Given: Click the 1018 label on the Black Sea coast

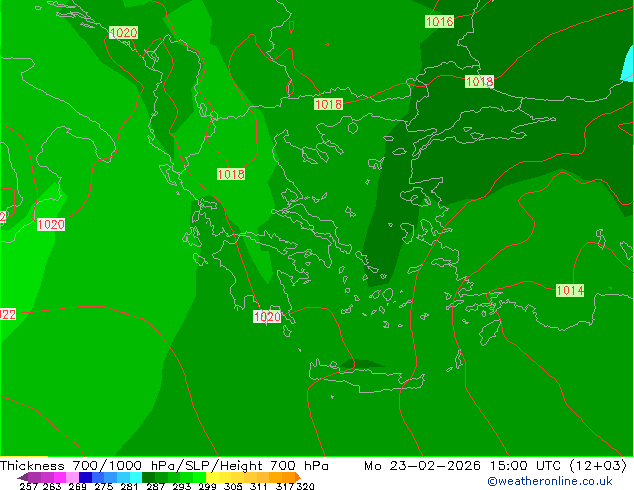Looking at the screenshot, I should coord(479,82).
